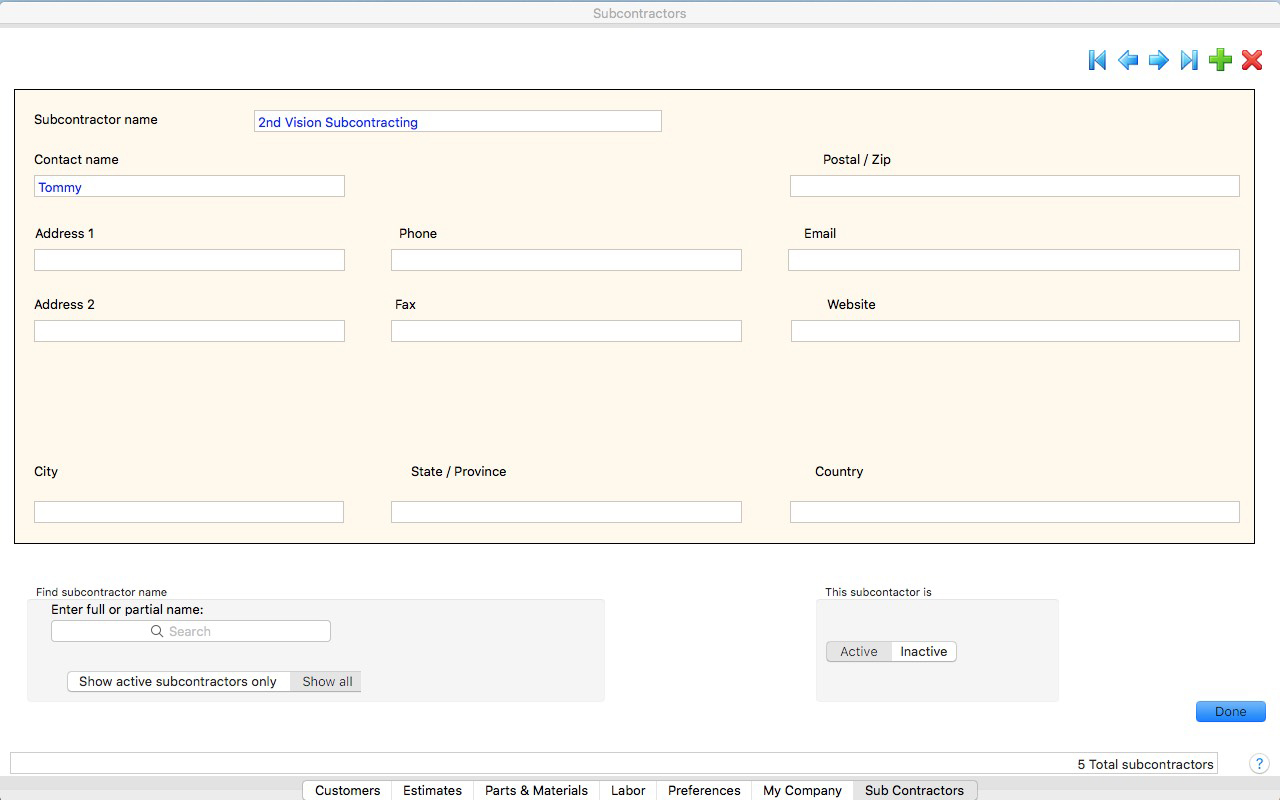The height and width of the screenshot is (800, 1280).
Task: Set subcontractor status to Inactive
Action: pyautogui.click(x=923, y=652)
